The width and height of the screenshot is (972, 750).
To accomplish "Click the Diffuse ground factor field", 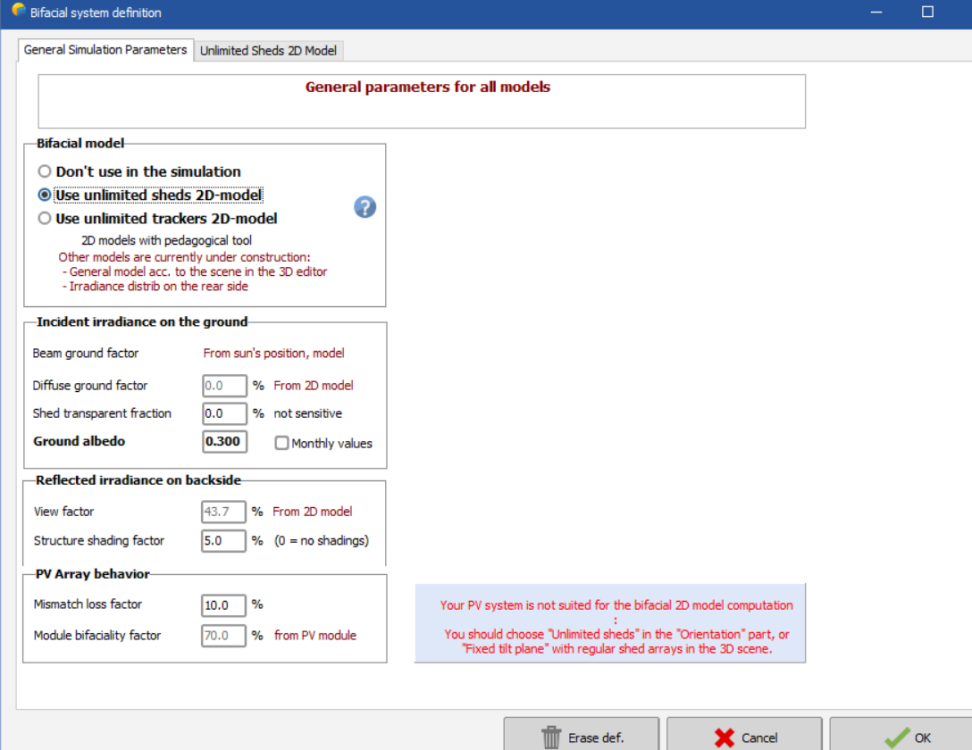I will 224,385.
